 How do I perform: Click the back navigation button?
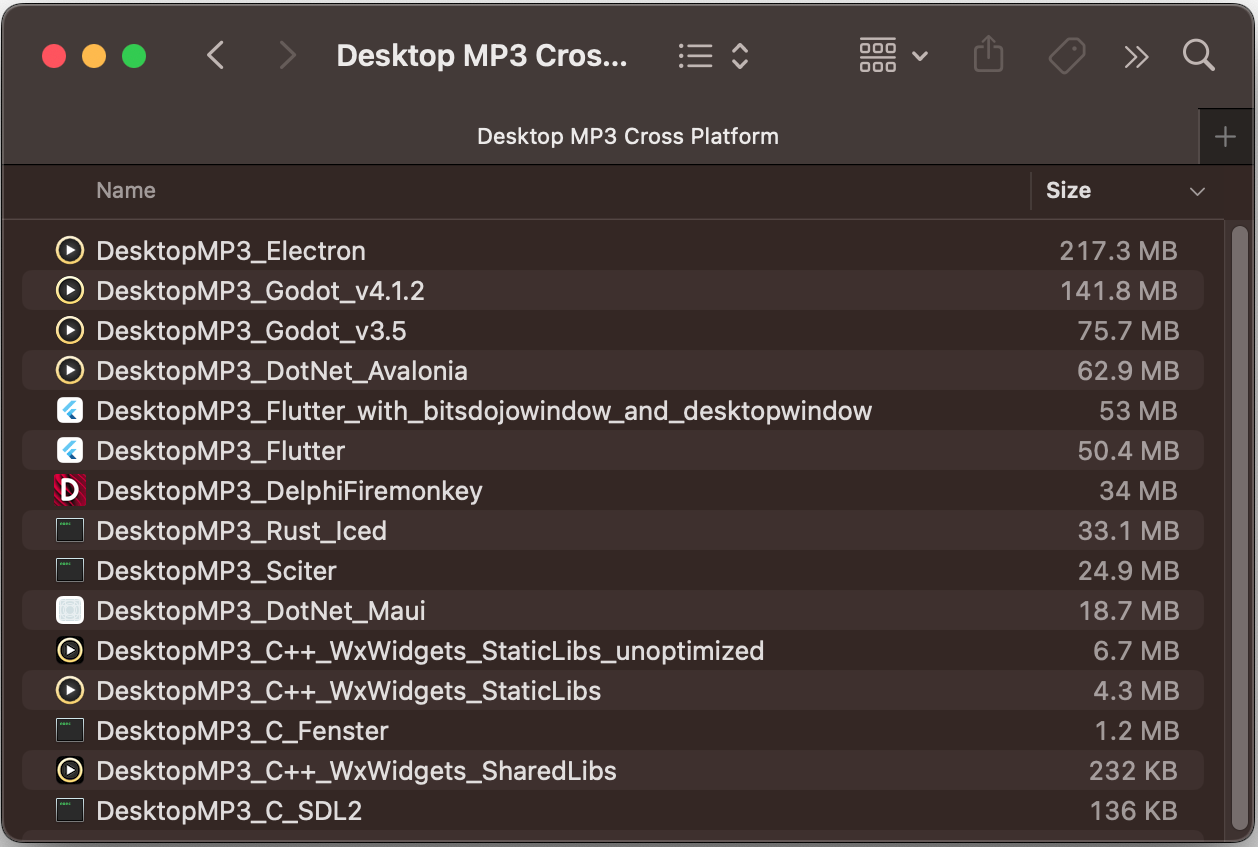click(216, 55)
